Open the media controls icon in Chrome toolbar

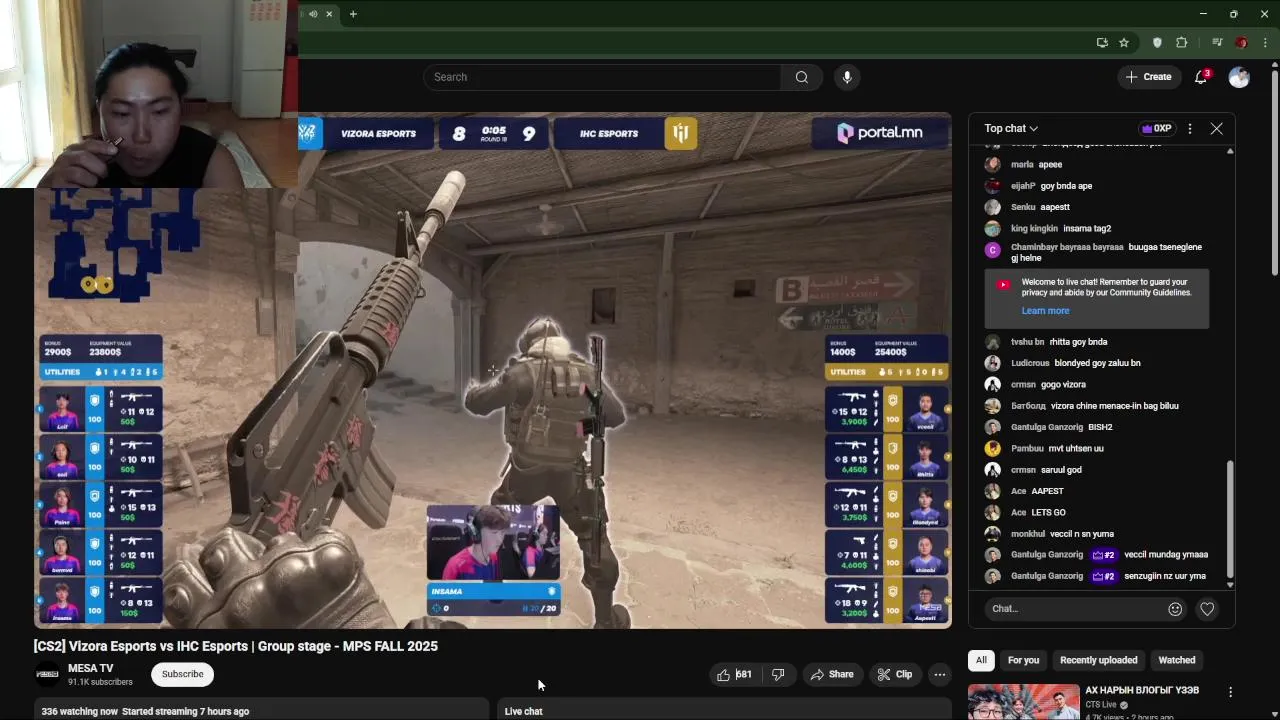pyautogui.click(x=1217, y=43)
